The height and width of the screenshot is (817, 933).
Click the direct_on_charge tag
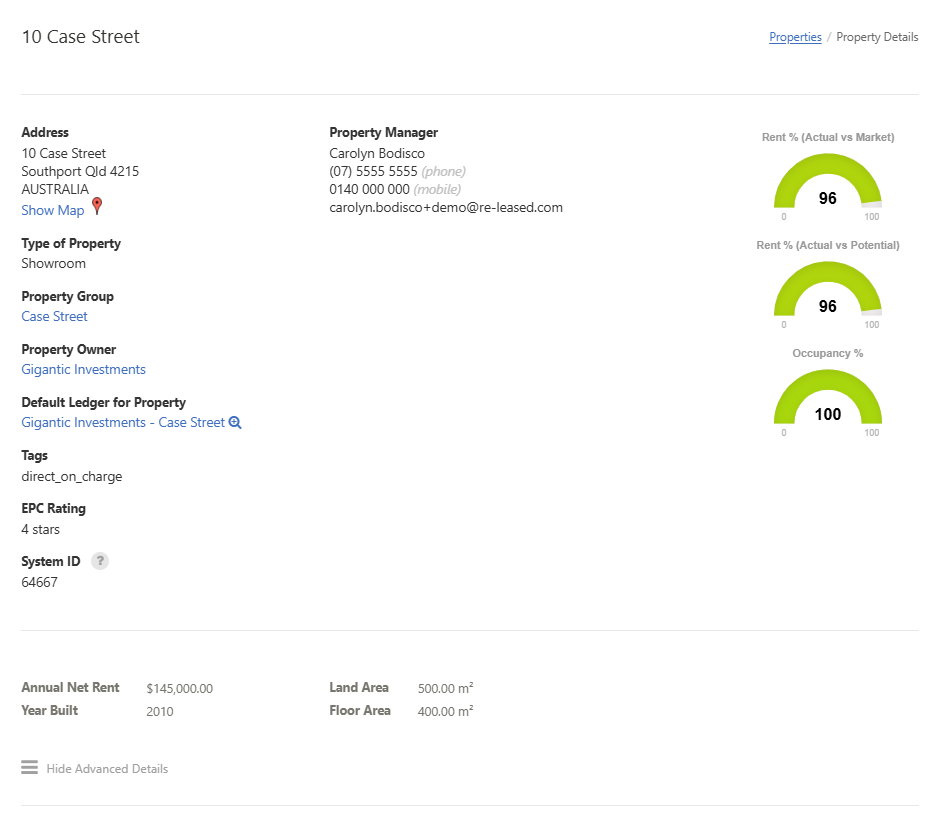(x=72, y=476)
